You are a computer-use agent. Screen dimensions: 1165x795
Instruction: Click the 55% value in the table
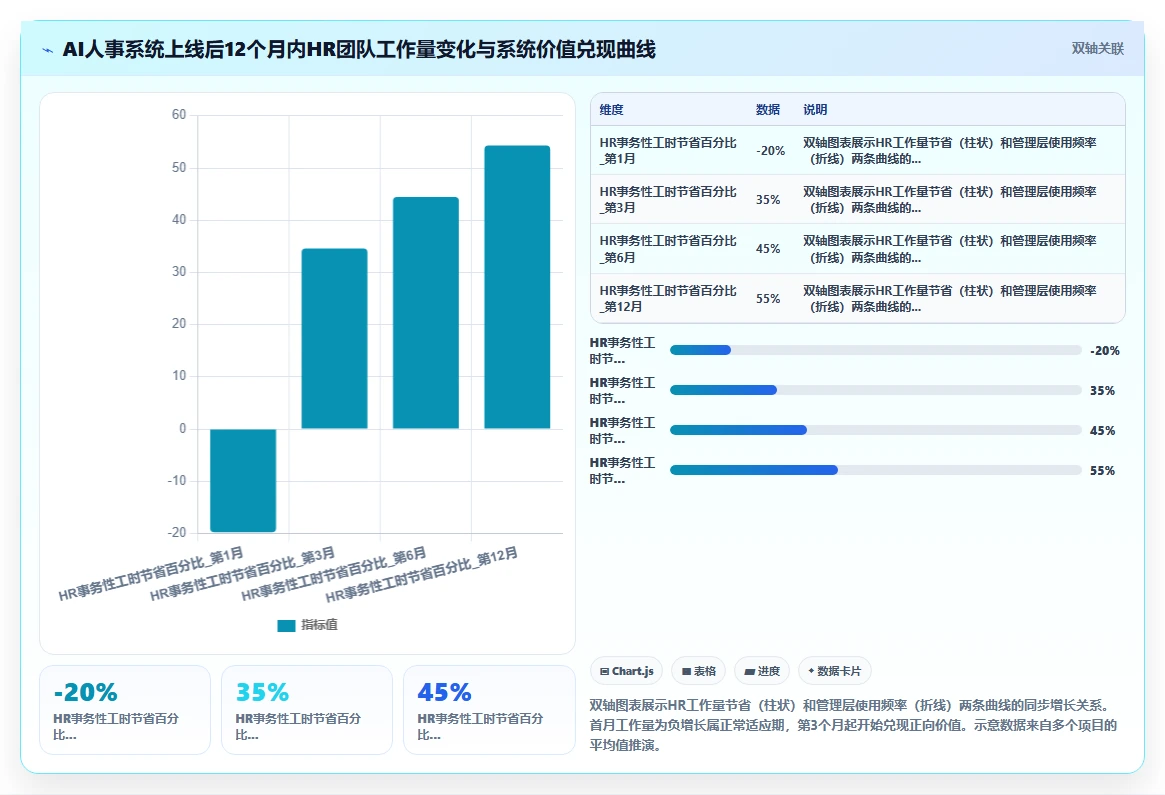click(768, 299)
